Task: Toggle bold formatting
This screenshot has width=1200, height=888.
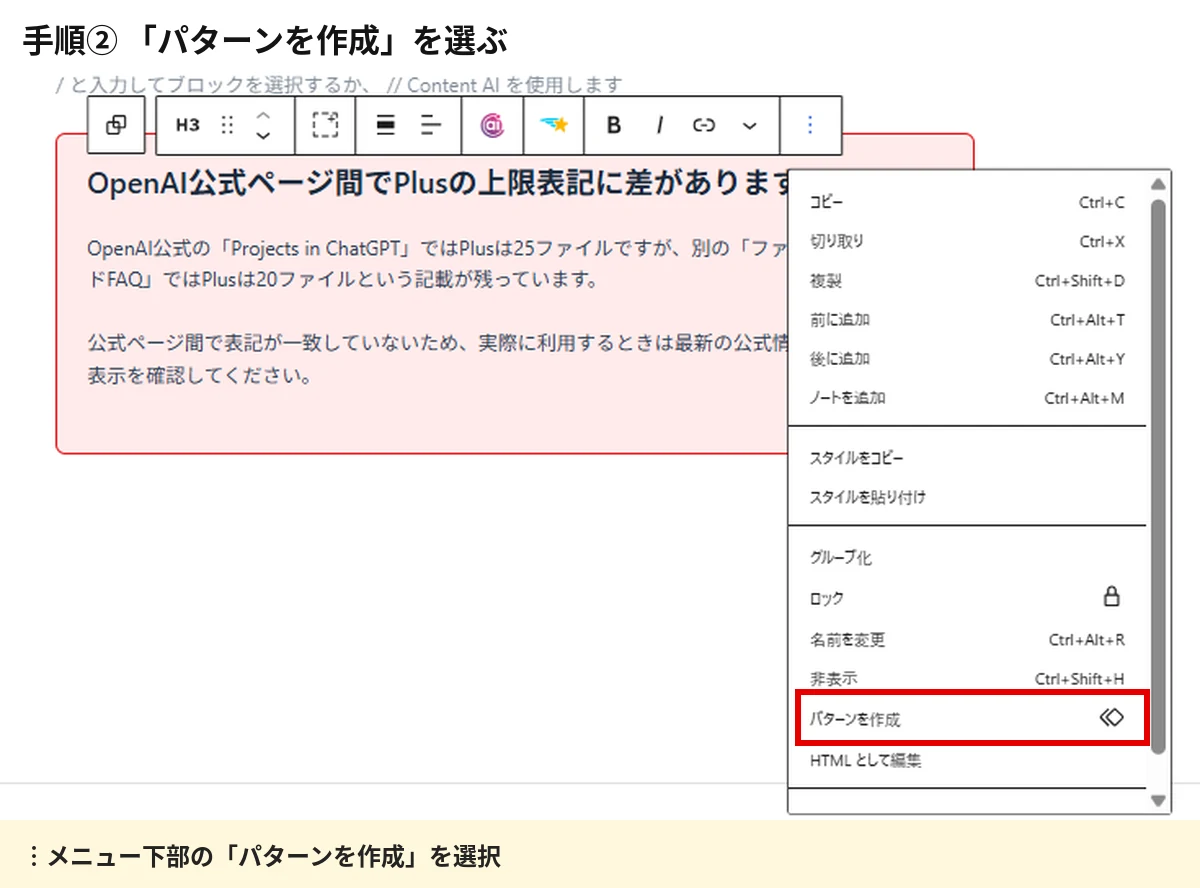Action: pyautogui.click(x=614, y=125)
